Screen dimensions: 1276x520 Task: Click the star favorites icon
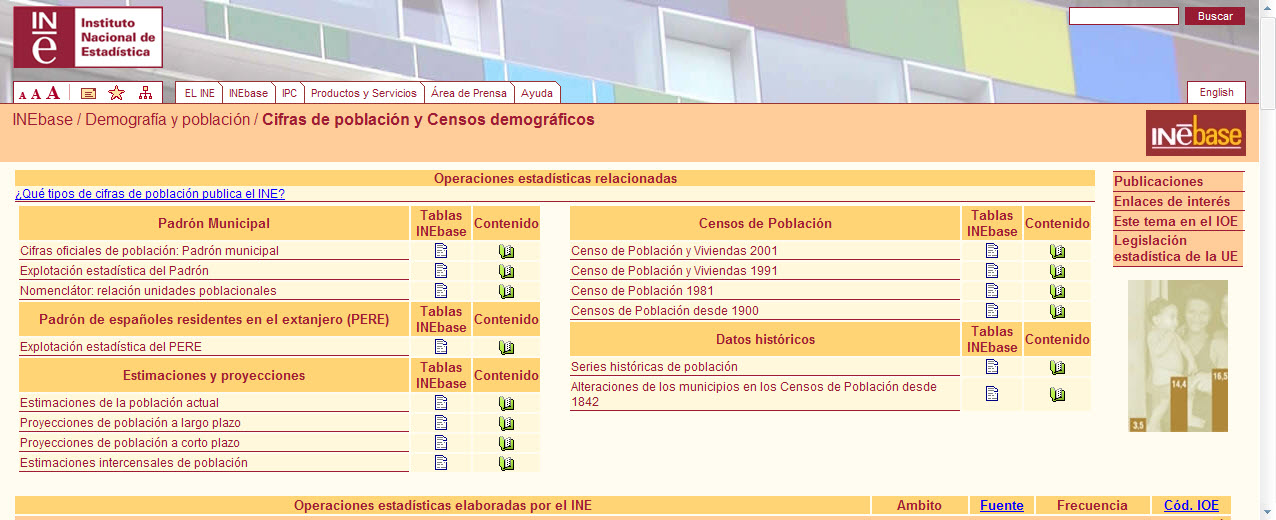pos(116,93)
